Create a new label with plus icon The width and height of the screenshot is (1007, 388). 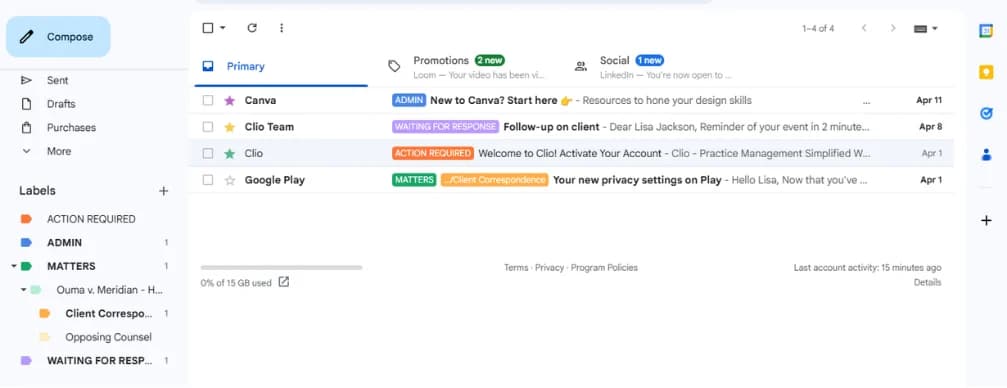coord(164,191)
